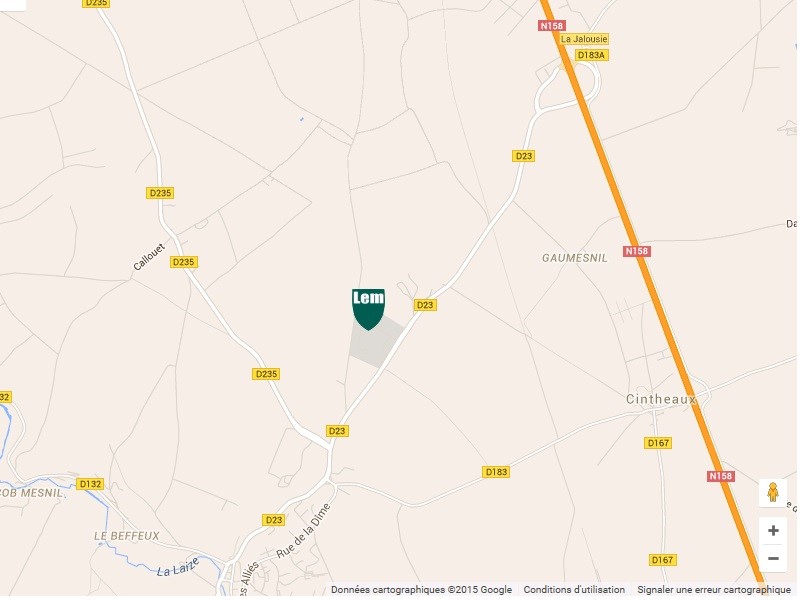Open Signaler une erreur cartographique link
Viewport: 800px width, 600px height.
[x=714, y=590]
